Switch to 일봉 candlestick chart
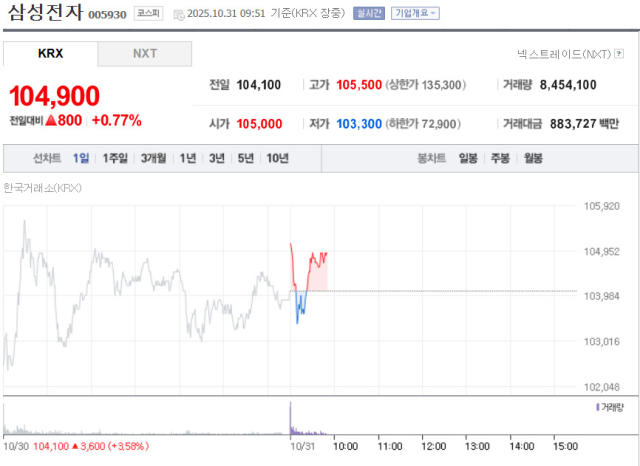The height and width of the screenshot is (466, 640). [468, 158]
